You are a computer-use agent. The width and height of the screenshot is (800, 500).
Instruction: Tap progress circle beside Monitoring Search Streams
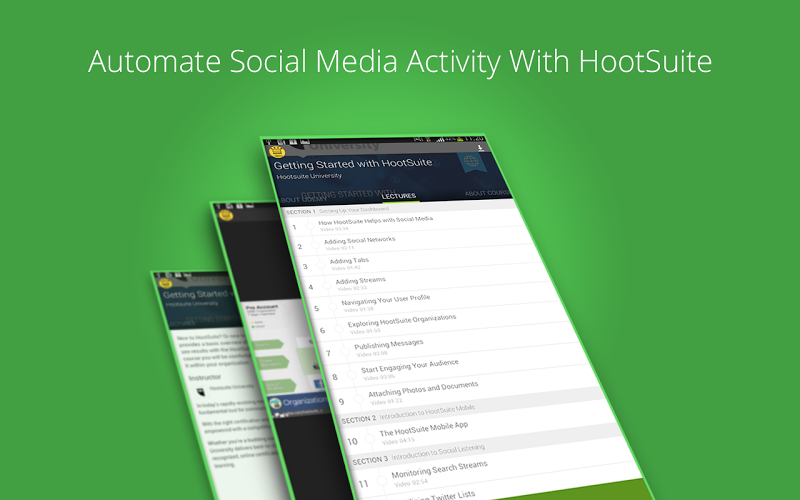pos(381,480)
